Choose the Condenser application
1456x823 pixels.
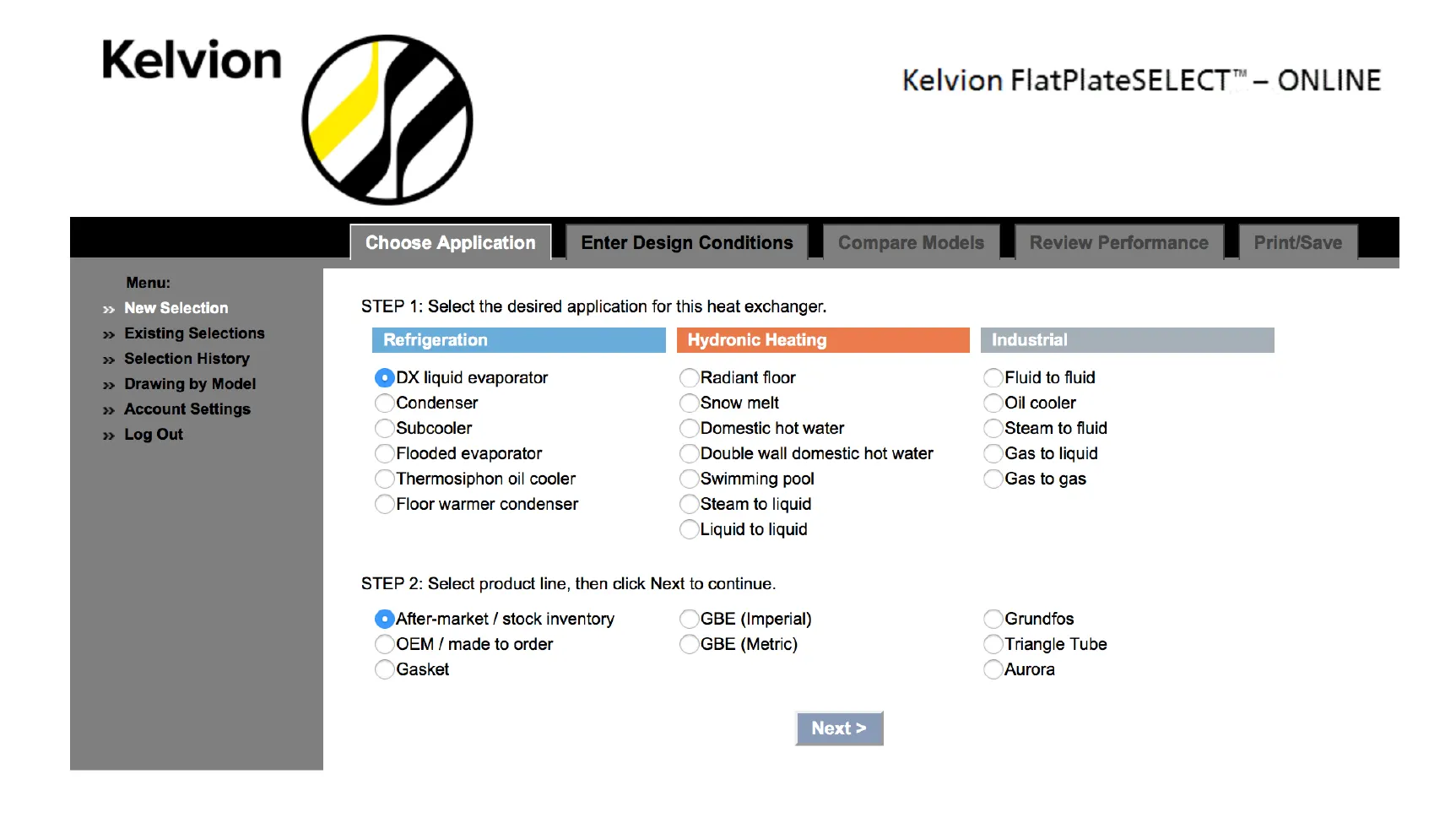click(384, 403)
